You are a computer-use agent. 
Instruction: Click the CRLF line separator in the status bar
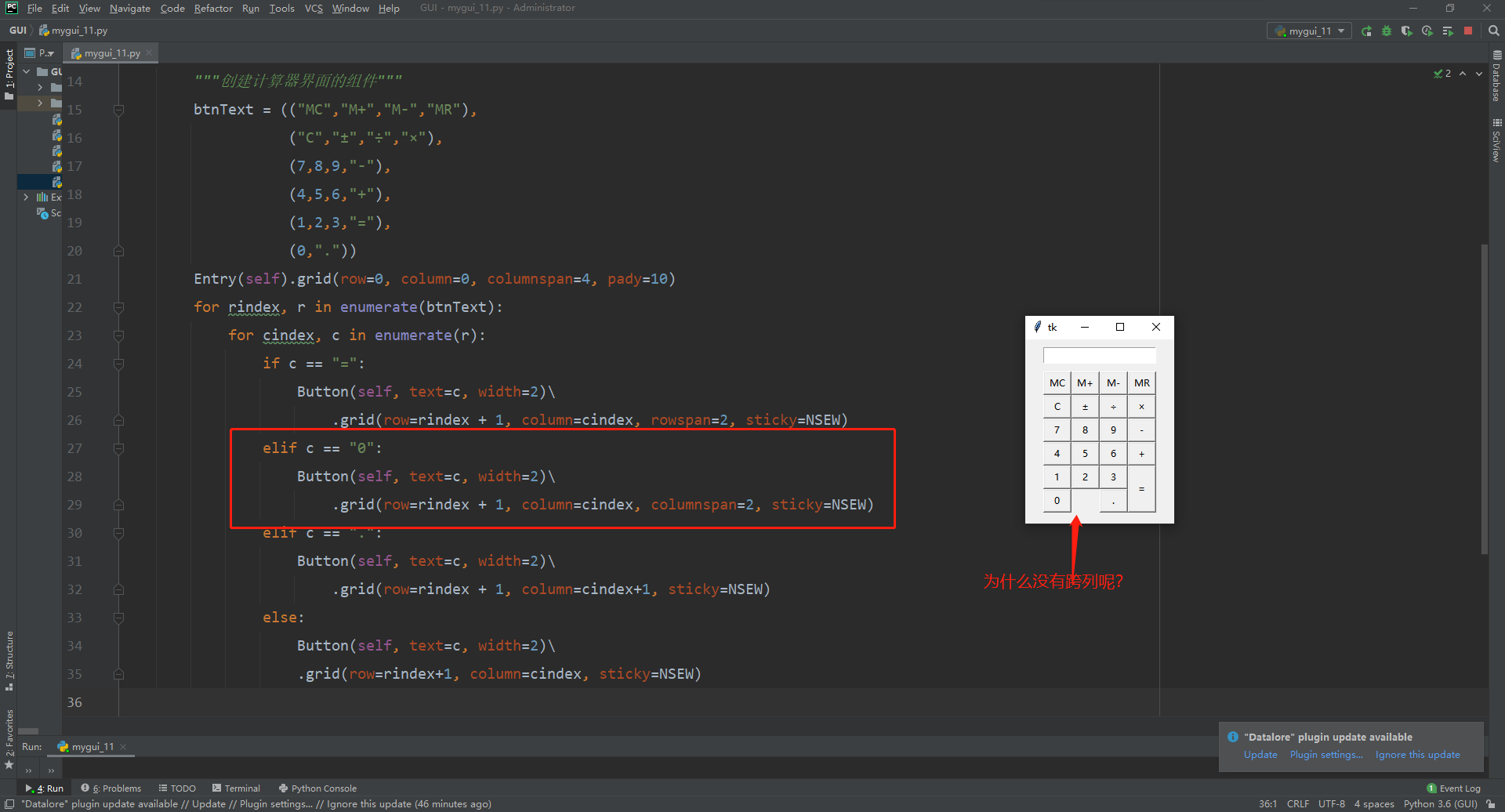(1298, 804)
